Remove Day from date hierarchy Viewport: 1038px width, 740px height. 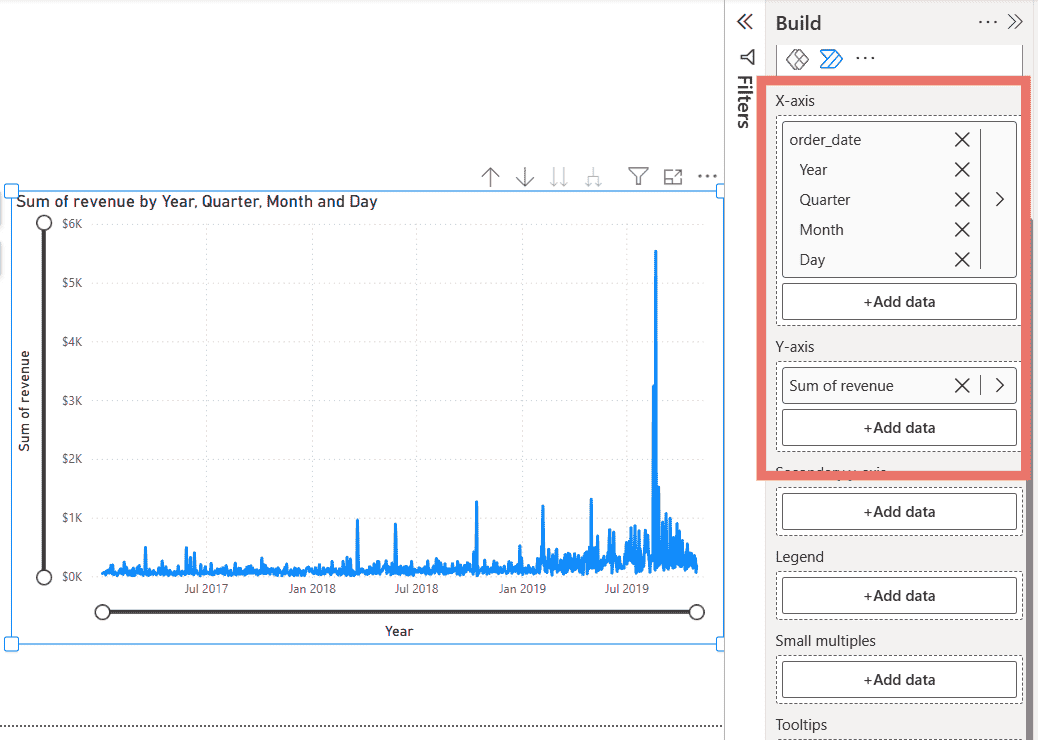click(962, 259)
